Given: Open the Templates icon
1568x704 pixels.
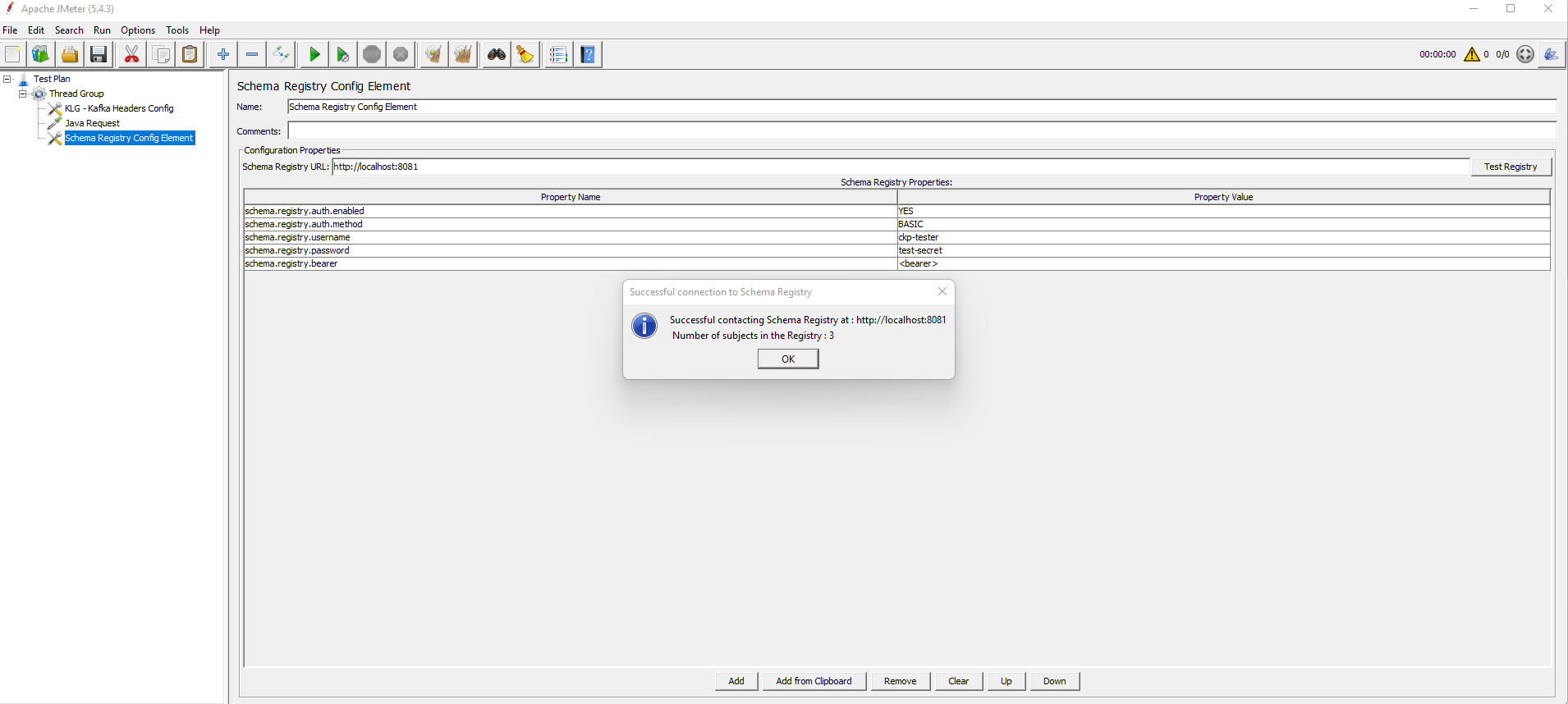Looking at the screenshot, I should coord(40,54).
